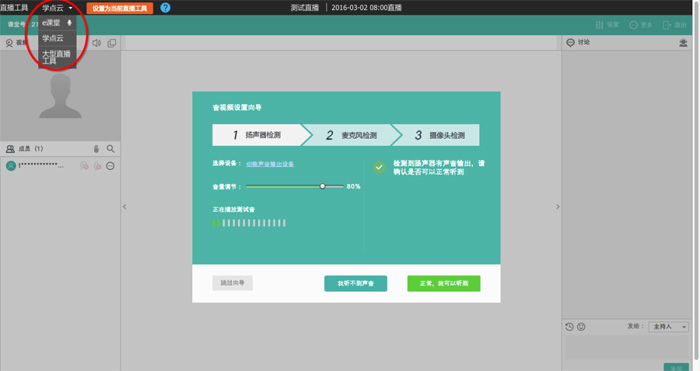Click the 我听不到声音 button

point(355,283)
